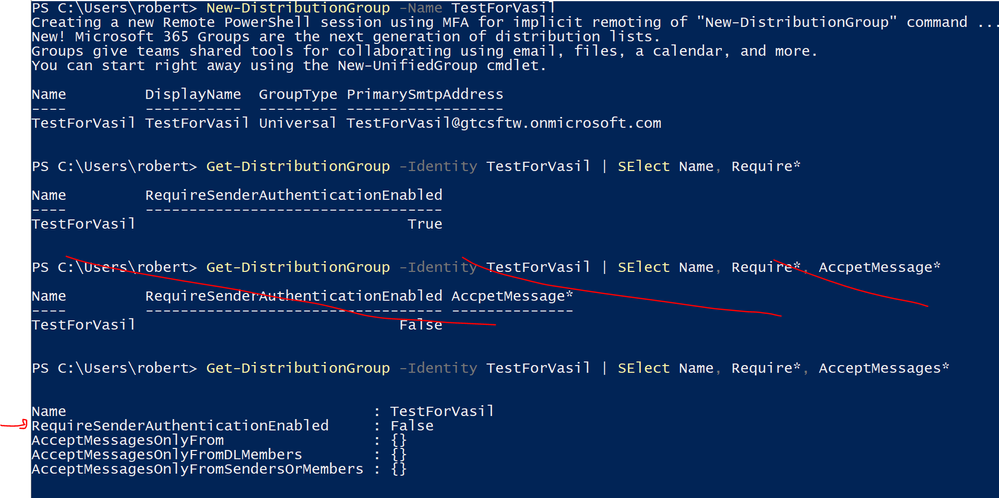
Task: Click the misspelled AccpetMessage* command argument
Action: [x=879, y=267]
